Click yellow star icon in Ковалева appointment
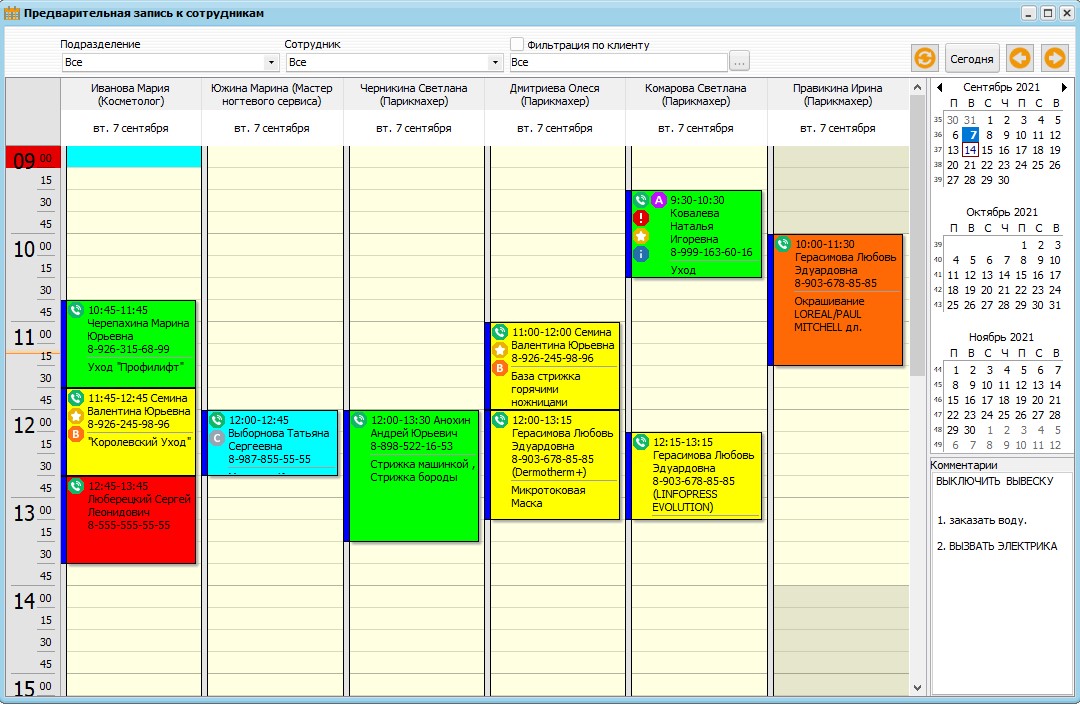Screen dimensions: 1080x705 [x=641, y=236]
